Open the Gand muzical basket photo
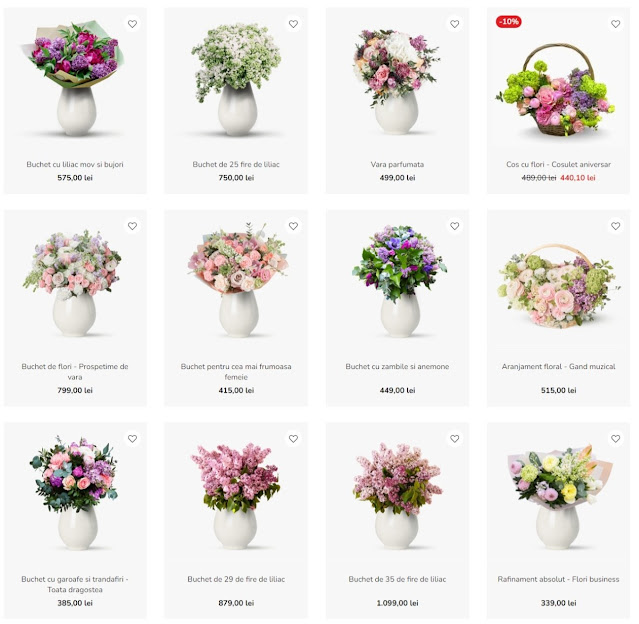This screenshot has width=639, height=624. point(558,286)
